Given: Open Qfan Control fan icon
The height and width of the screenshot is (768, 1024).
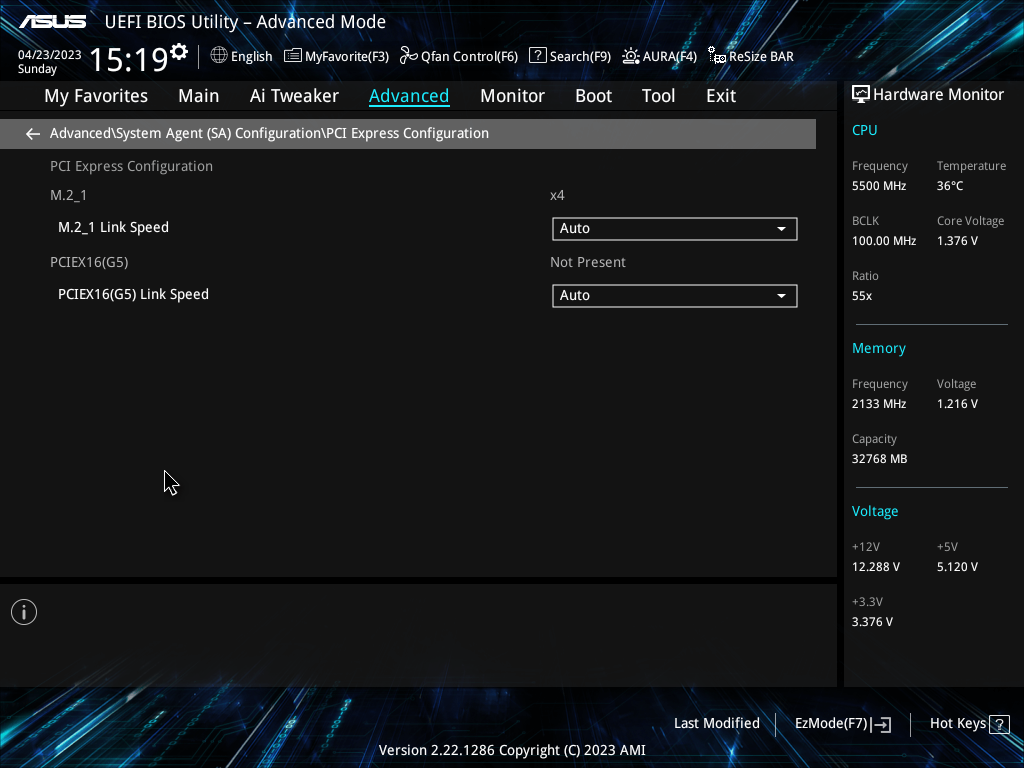Looking at the screenshot, I should click(x=409, y=56).
